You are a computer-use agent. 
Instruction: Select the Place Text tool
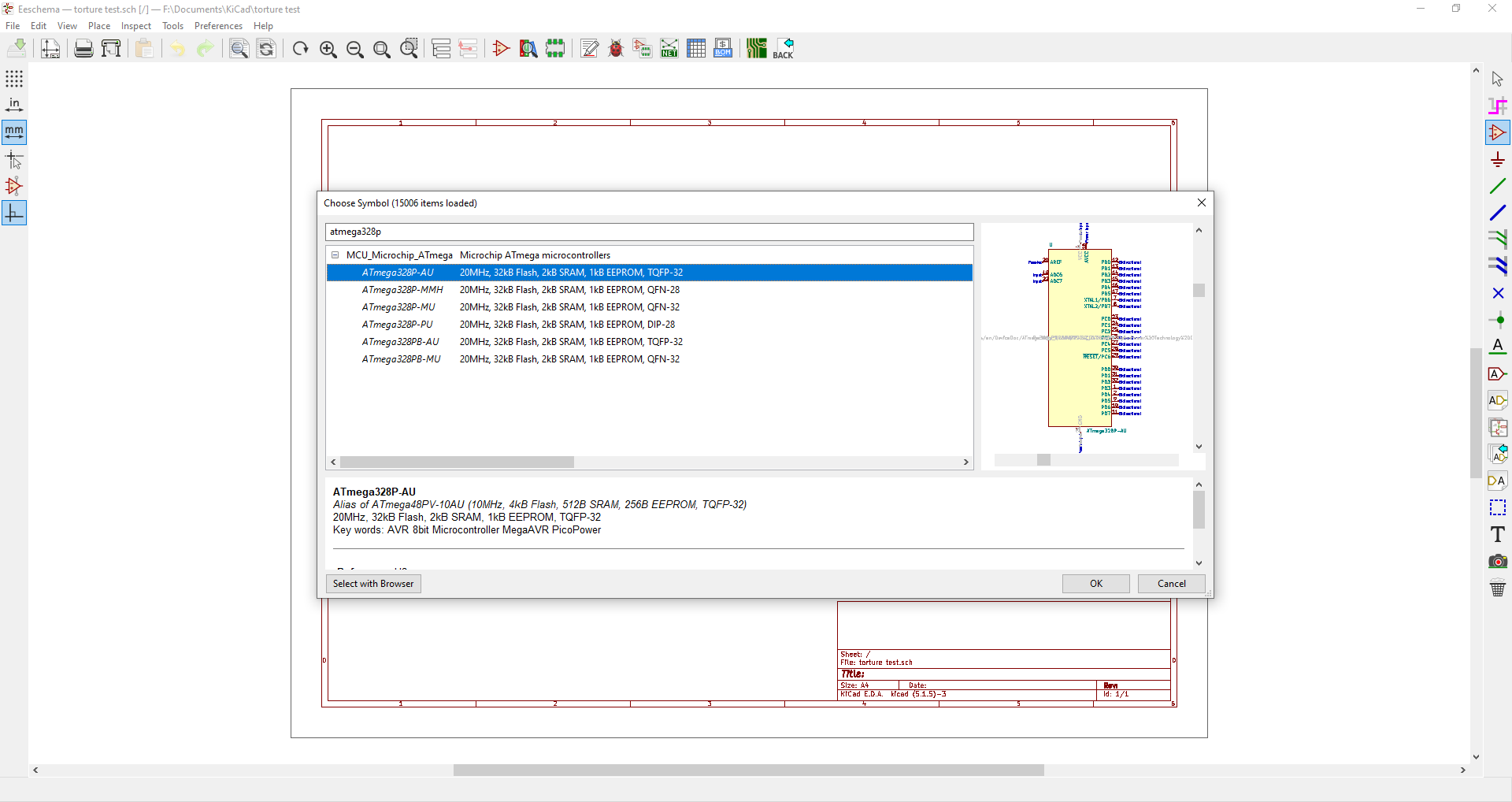tap(1498, 534)
